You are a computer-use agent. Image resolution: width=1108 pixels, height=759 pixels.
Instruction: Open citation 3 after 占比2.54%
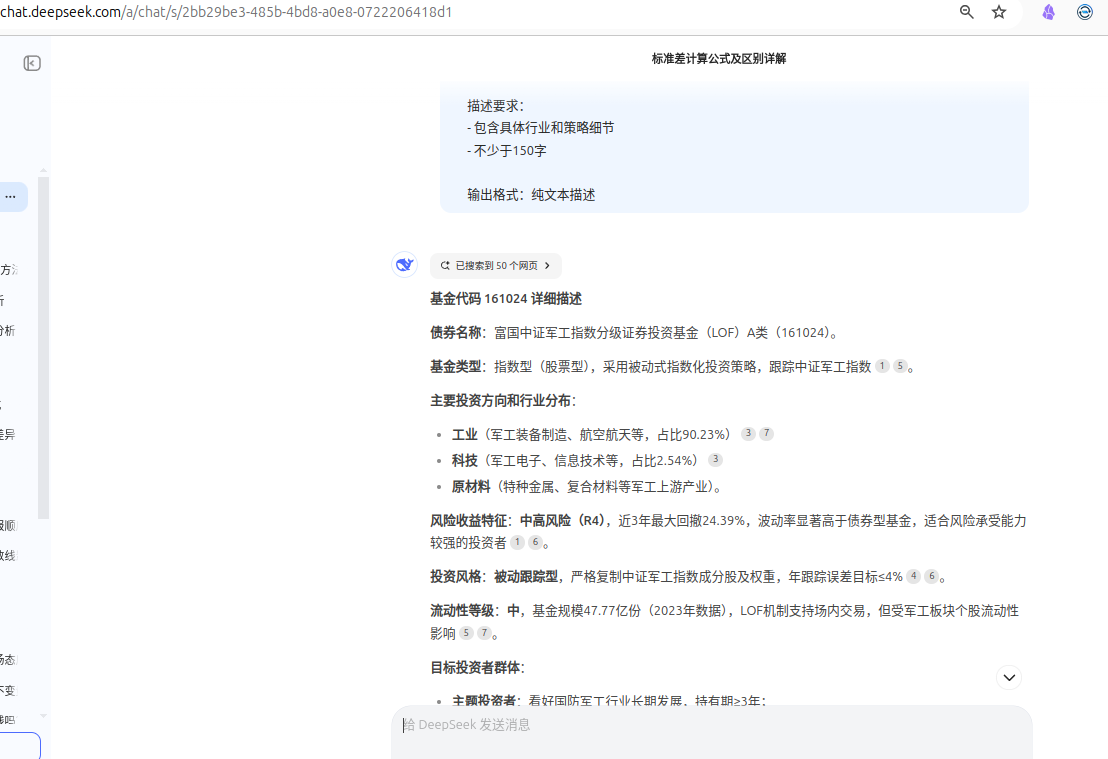[x=715, y=460]
